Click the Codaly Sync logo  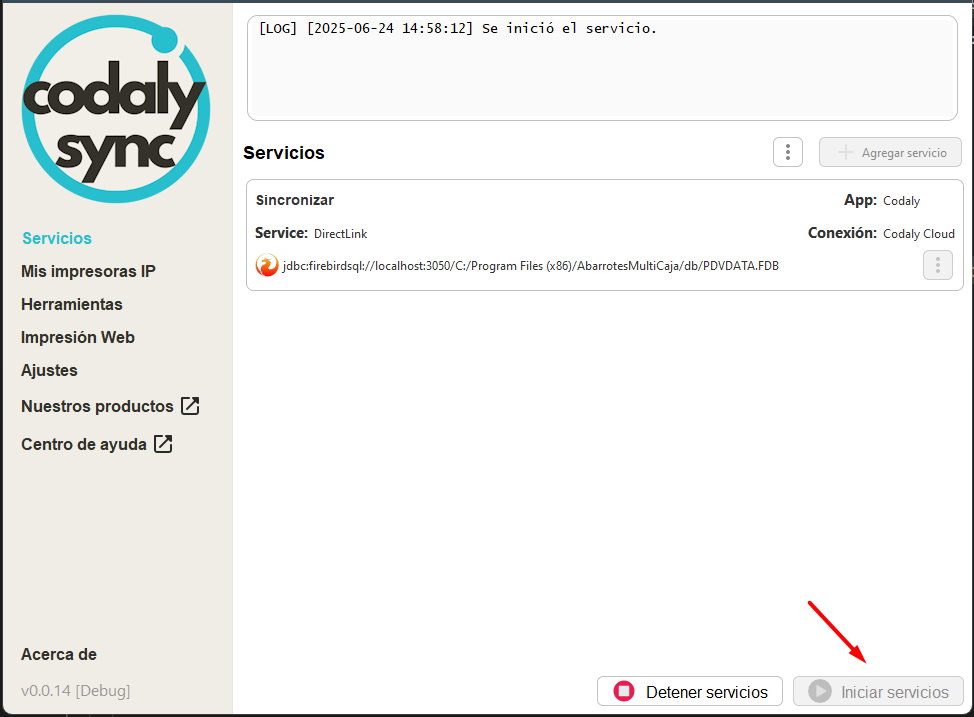[116, 109]
